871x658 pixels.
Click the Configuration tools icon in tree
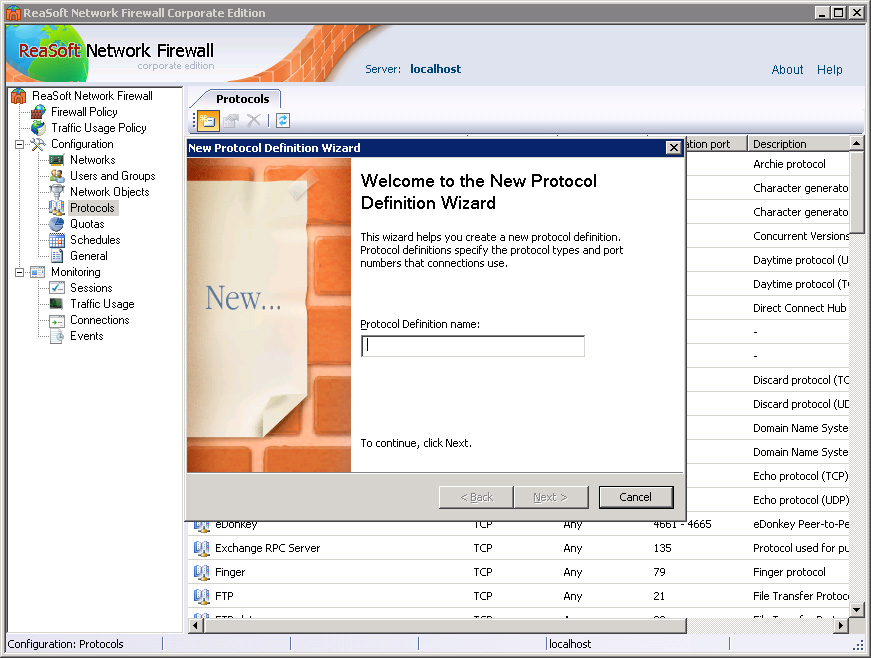pos(38,144)
